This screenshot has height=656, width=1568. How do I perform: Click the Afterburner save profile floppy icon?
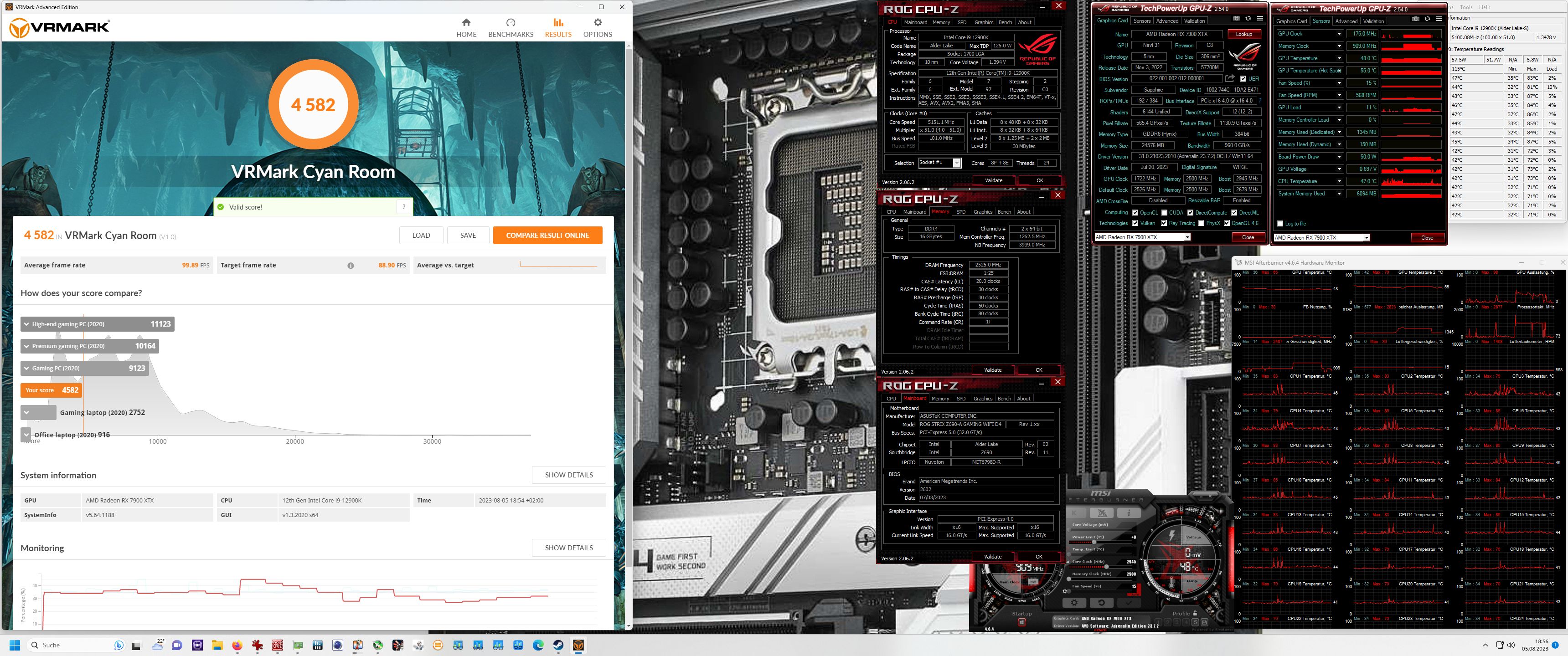(x=1205, y=623)
